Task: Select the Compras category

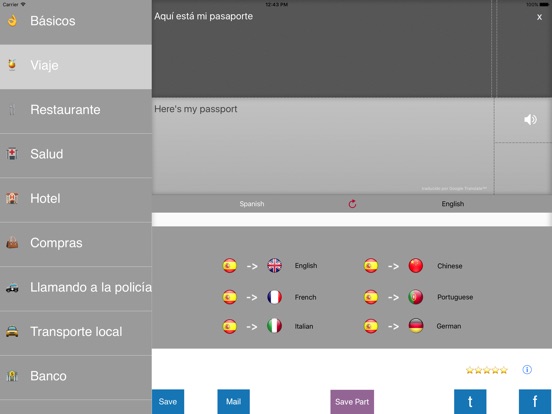Action: (76, 244)
